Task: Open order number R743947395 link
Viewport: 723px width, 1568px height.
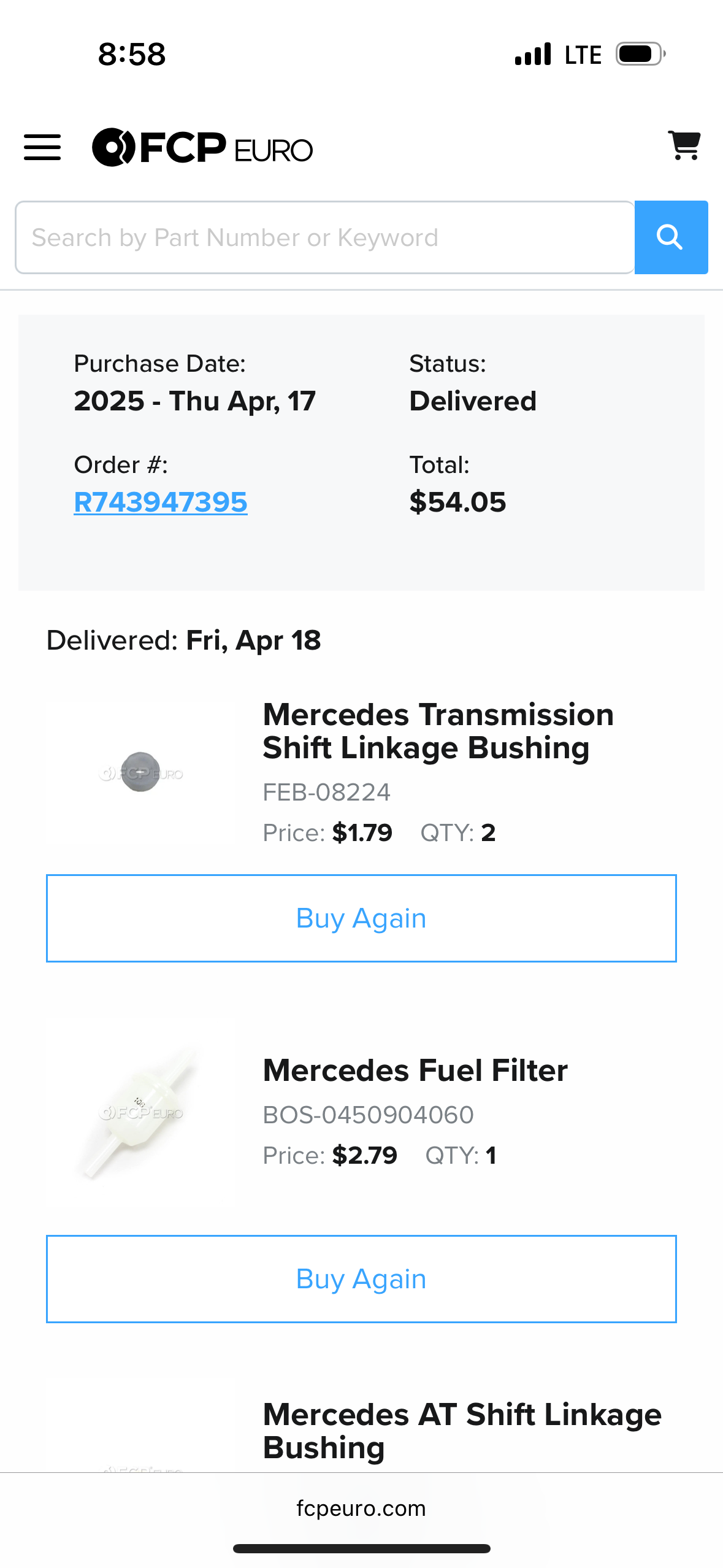Action: coord(161,502)
